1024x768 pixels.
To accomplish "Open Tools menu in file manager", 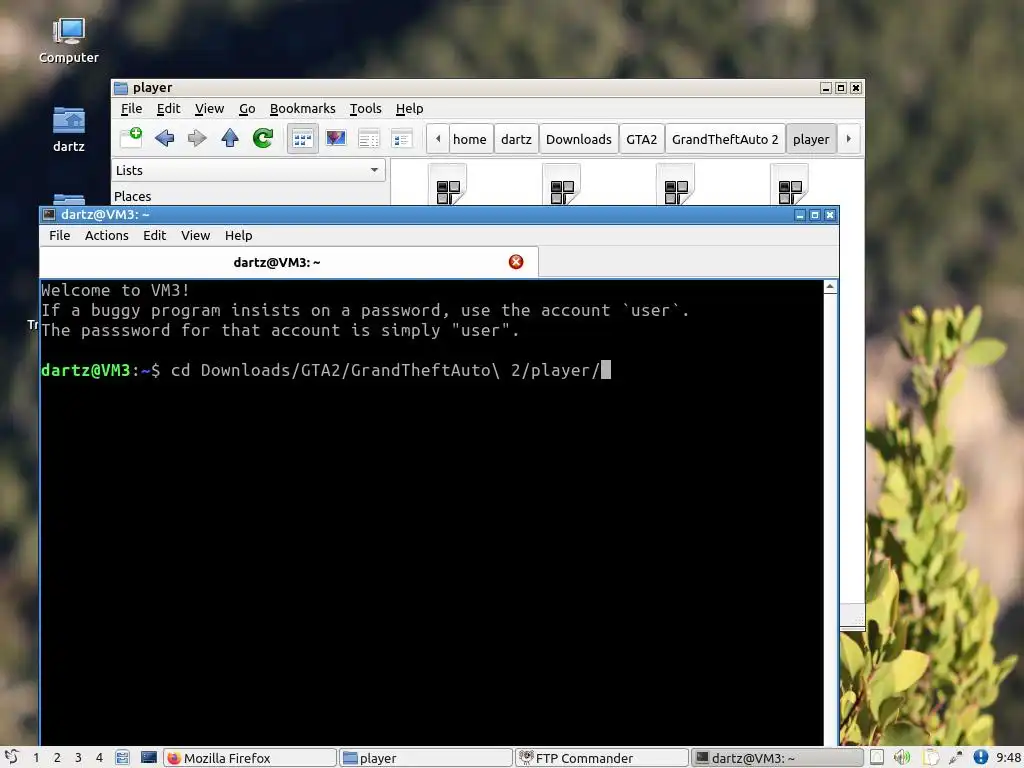I will (x=365, y=108).
